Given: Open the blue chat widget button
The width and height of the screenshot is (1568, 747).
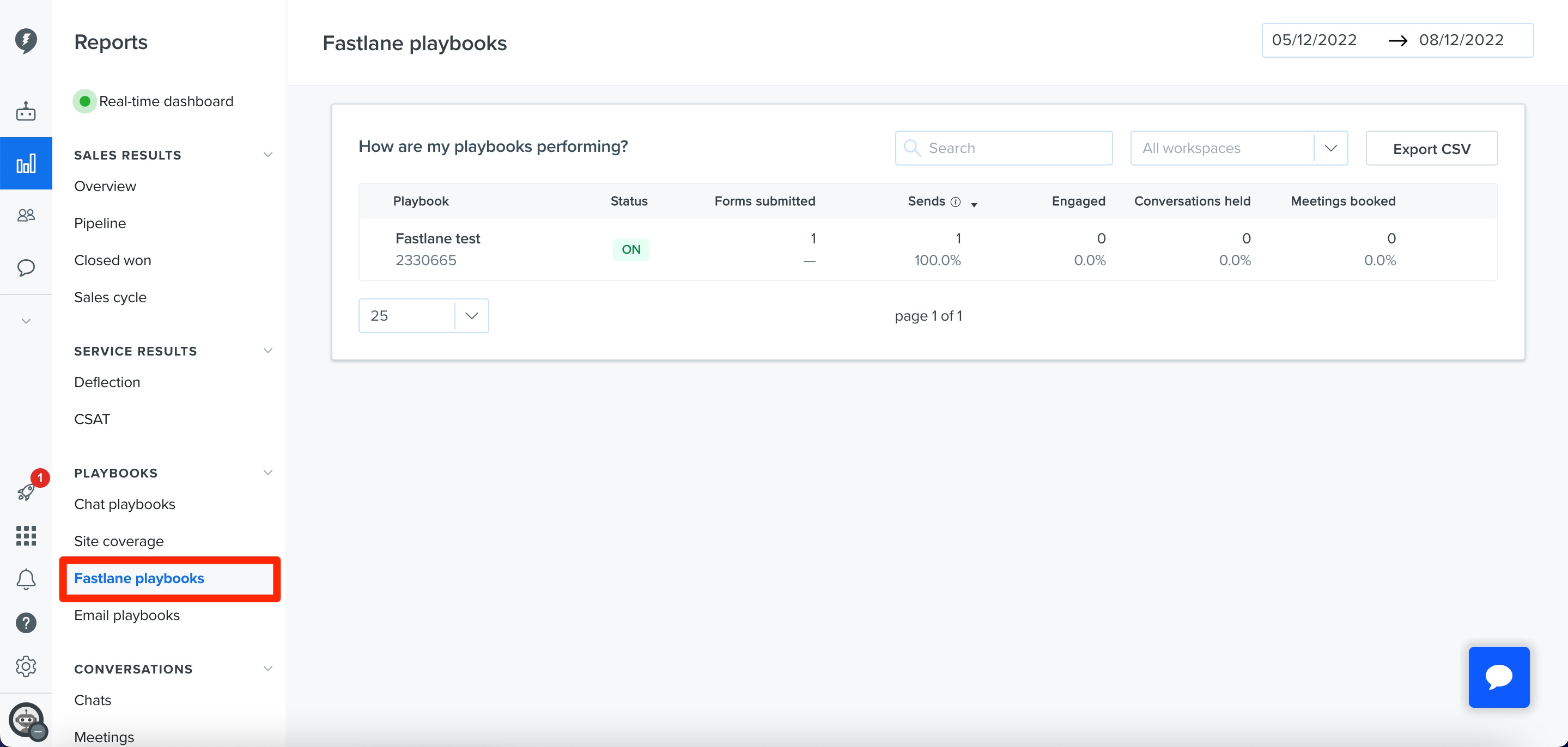Looking at the screenshot, I should 1499,676.
